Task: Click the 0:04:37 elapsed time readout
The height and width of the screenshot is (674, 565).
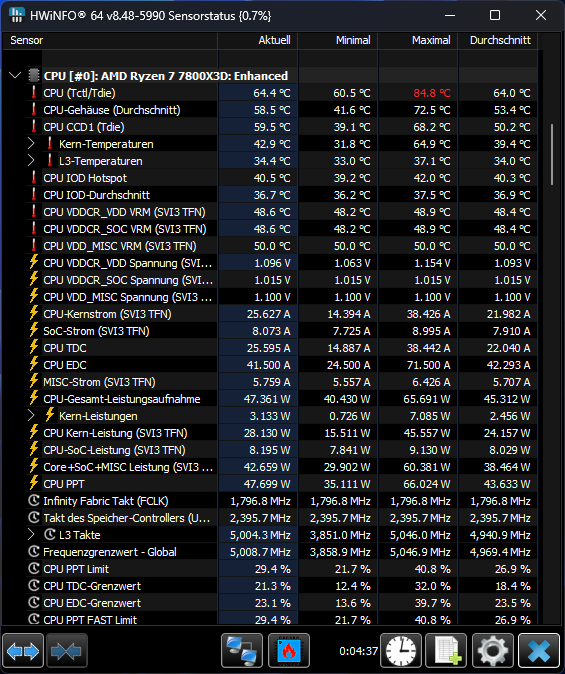Action: (358, 651)
